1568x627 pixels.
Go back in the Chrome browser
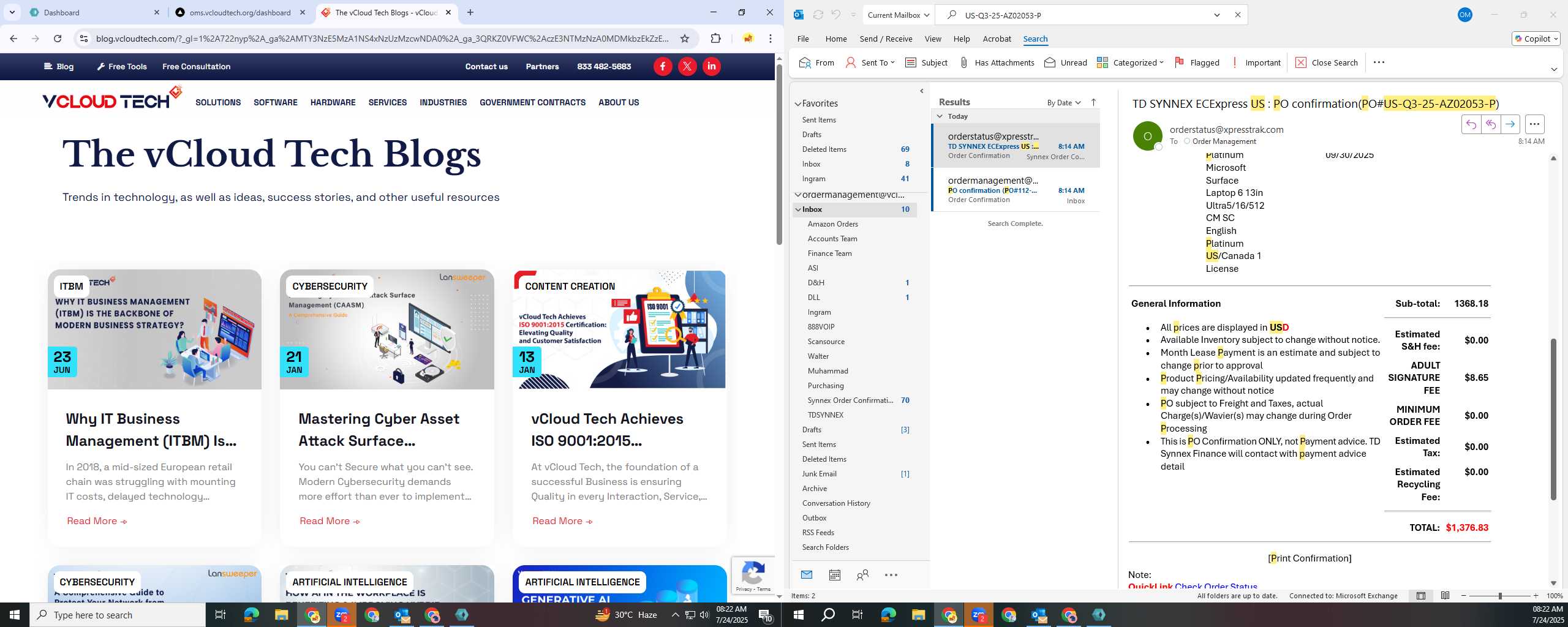click(x=13, y=39)
